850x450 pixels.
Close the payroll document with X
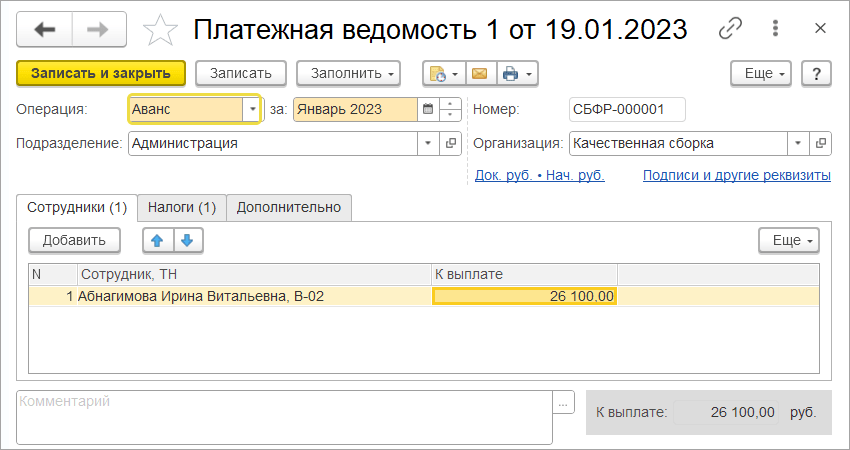[x=820, y=28]
